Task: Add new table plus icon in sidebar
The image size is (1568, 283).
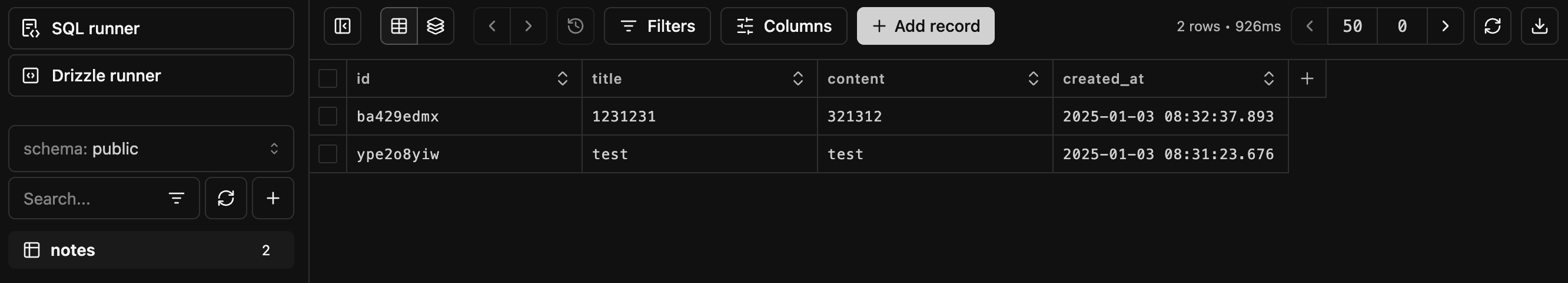Action: pyautogui.click(x=273, y=198)
